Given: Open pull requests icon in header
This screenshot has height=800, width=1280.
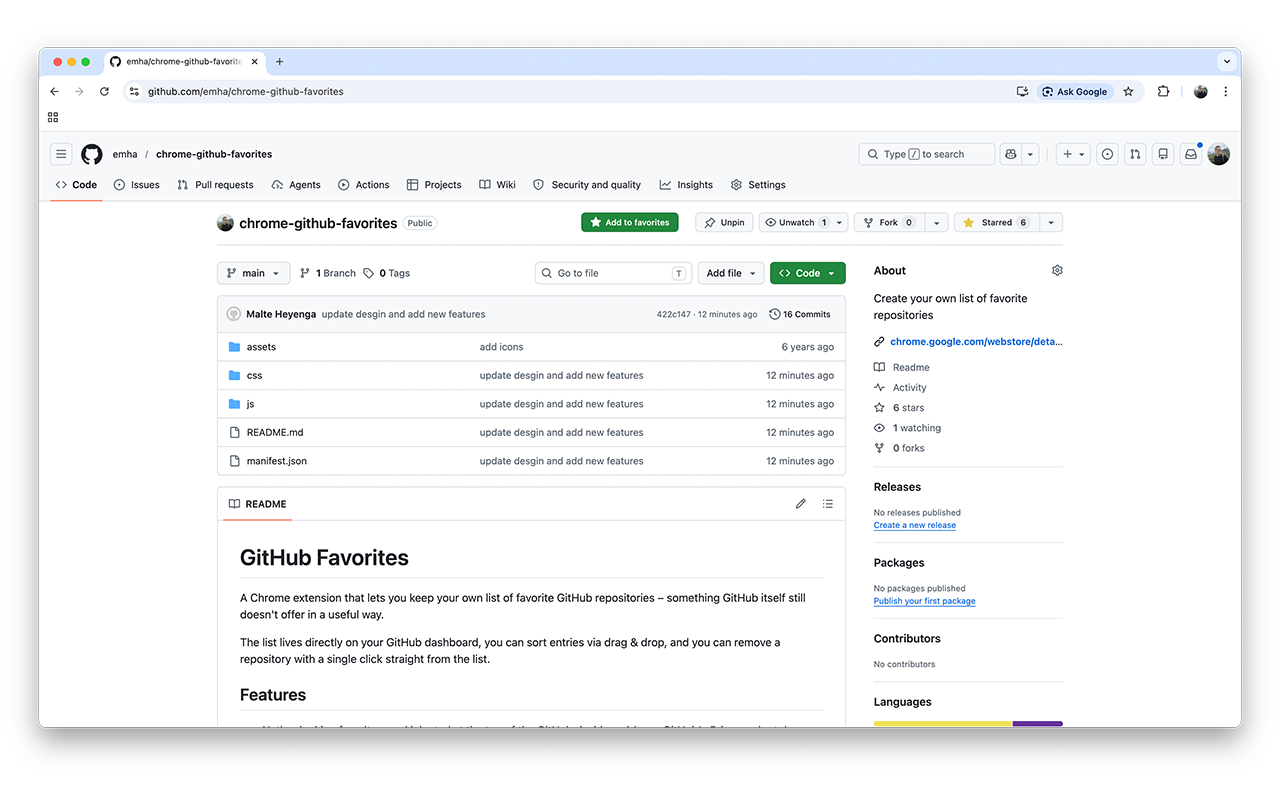Looking at the screenshot, I should tap(1135, 154).
